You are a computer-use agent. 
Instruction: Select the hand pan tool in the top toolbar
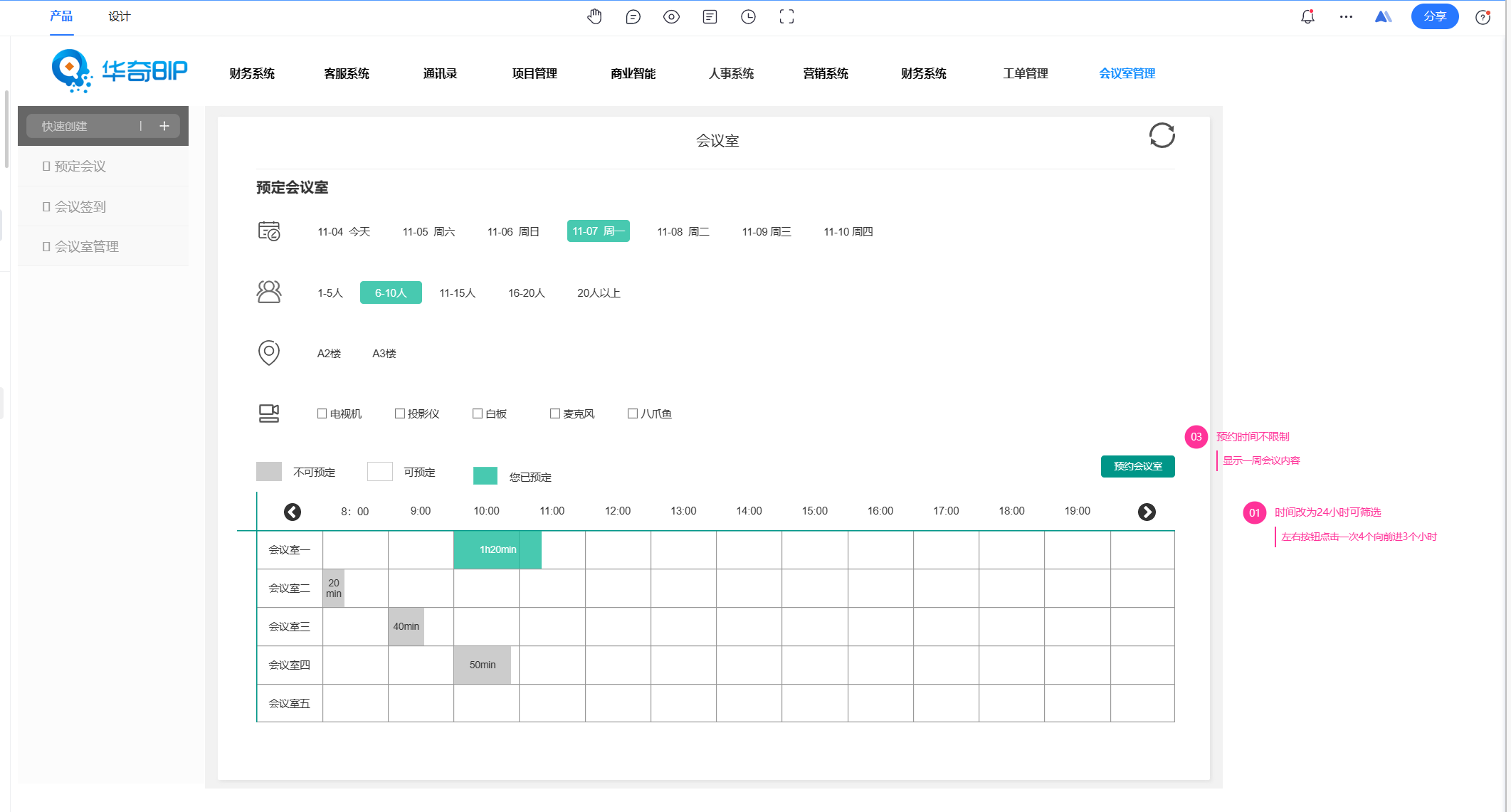tap(594, 17)
